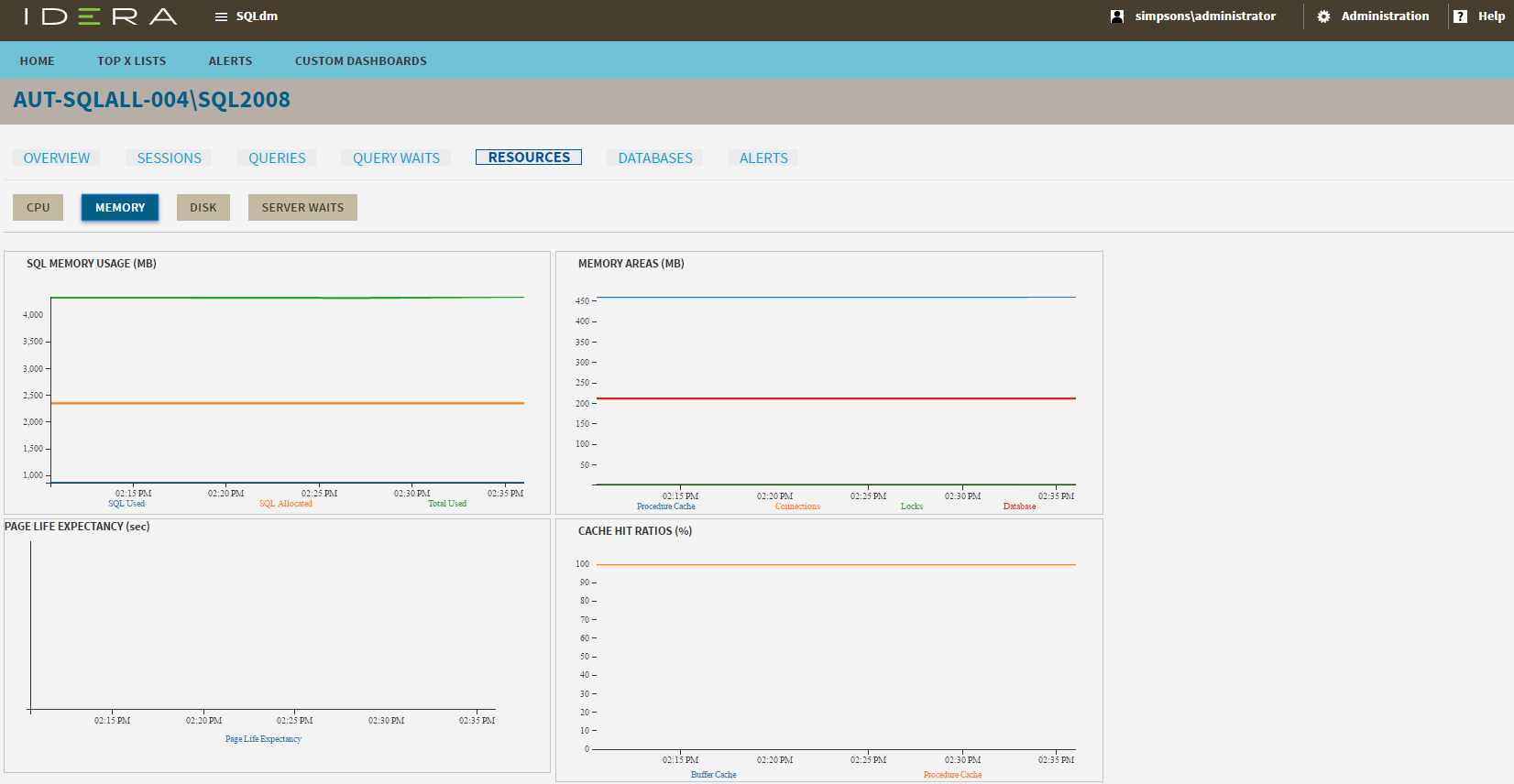Go to the HOME menu item
The width and height of the screenshot is (1514, 784).
(38, 61)
